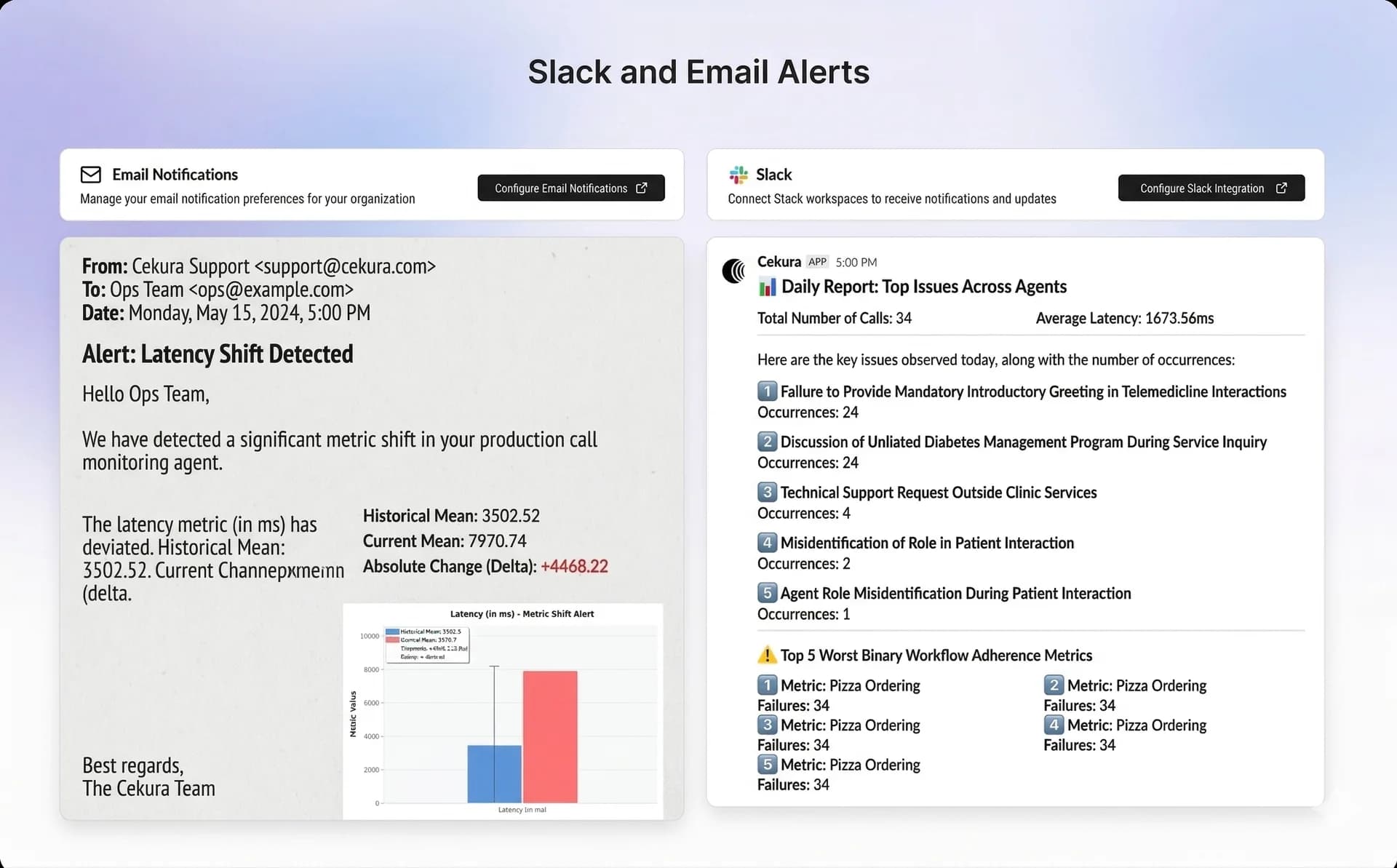Click the Alert: Latency Shift Detected heading

click(x=218, y=354)
